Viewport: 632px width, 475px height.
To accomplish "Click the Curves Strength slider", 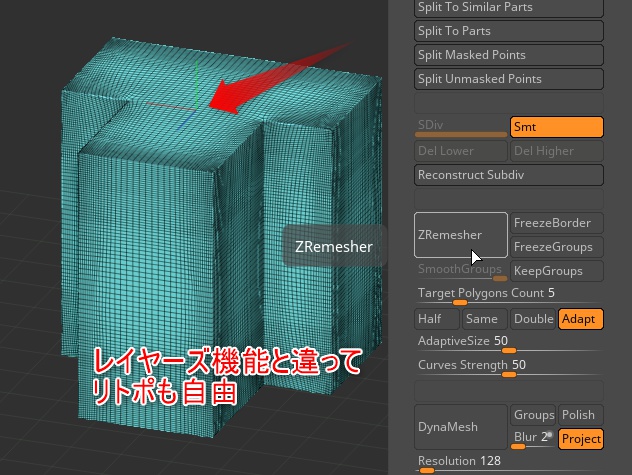I will (x=509, y=368).
